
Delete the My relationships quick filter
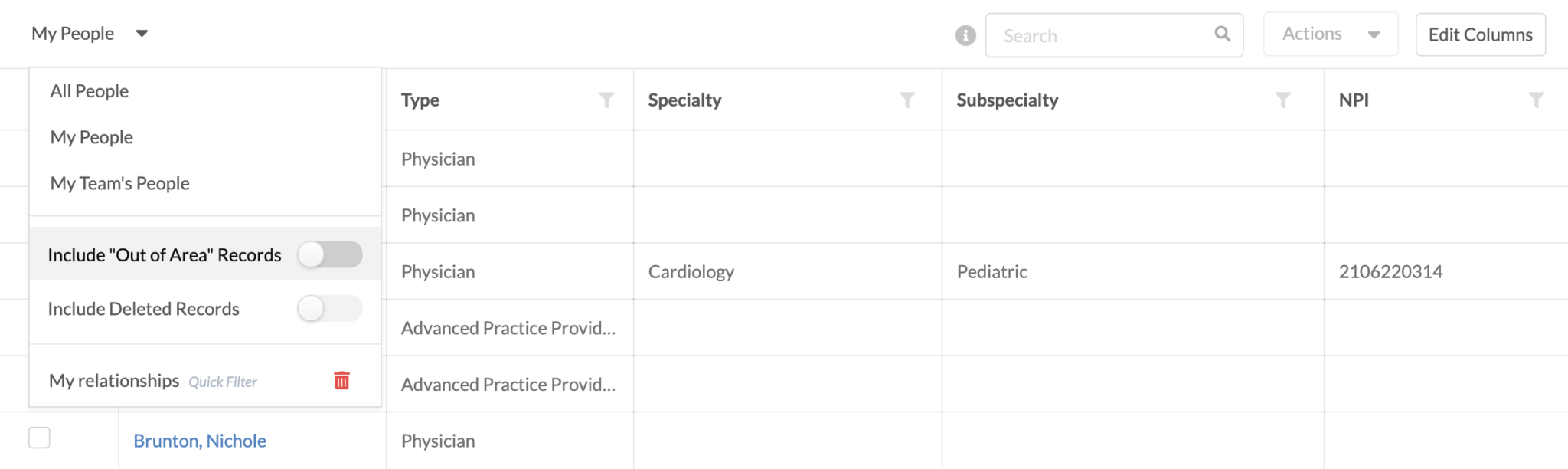pos(342,380)
